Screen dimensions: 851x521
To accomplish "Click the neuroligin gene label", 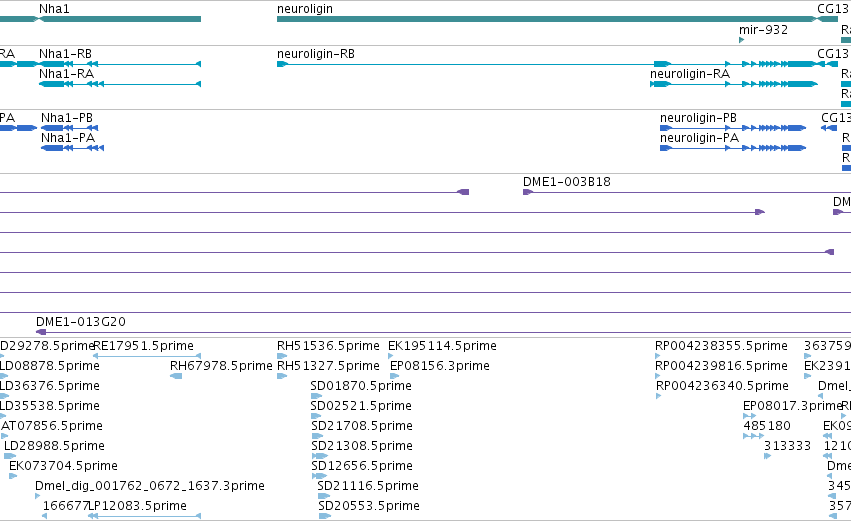I will [x=305, y=9].
